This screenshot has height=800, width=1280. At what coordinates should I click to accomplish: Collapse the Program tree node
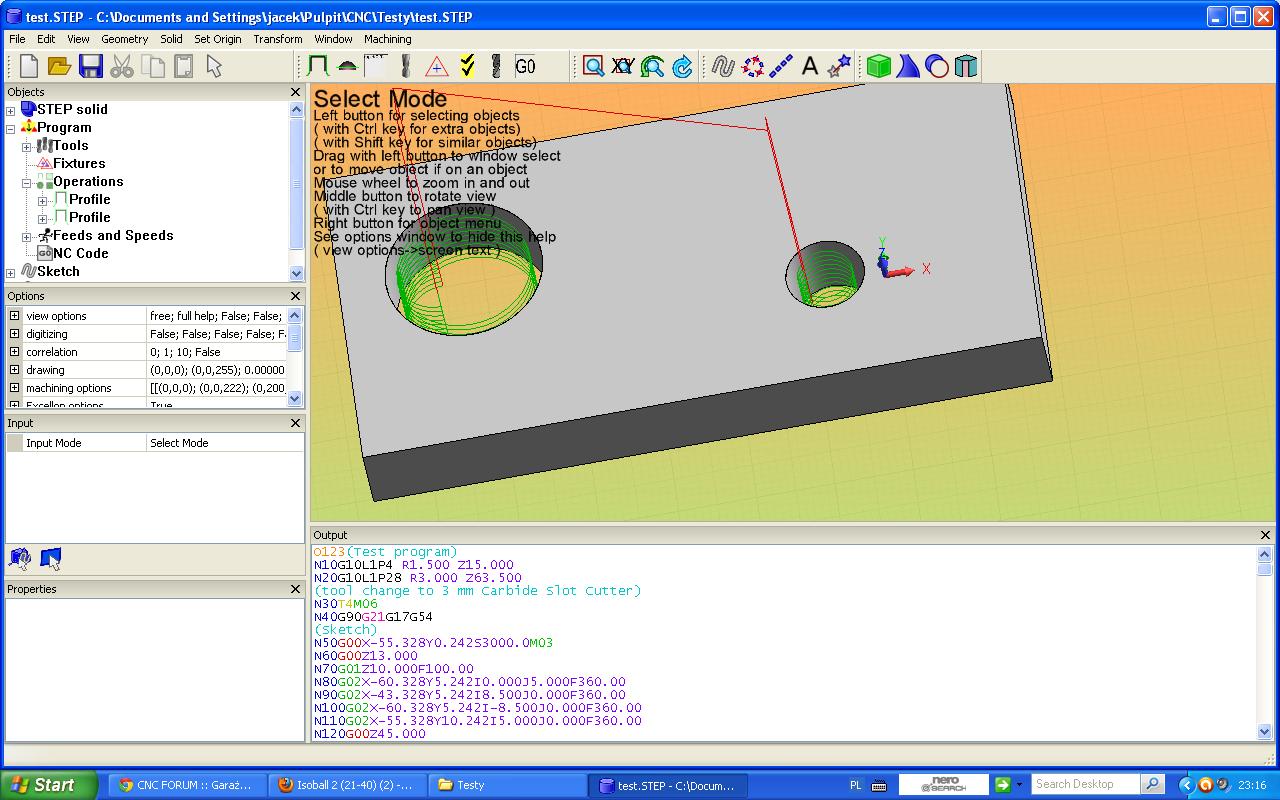(x=11, y=128)
